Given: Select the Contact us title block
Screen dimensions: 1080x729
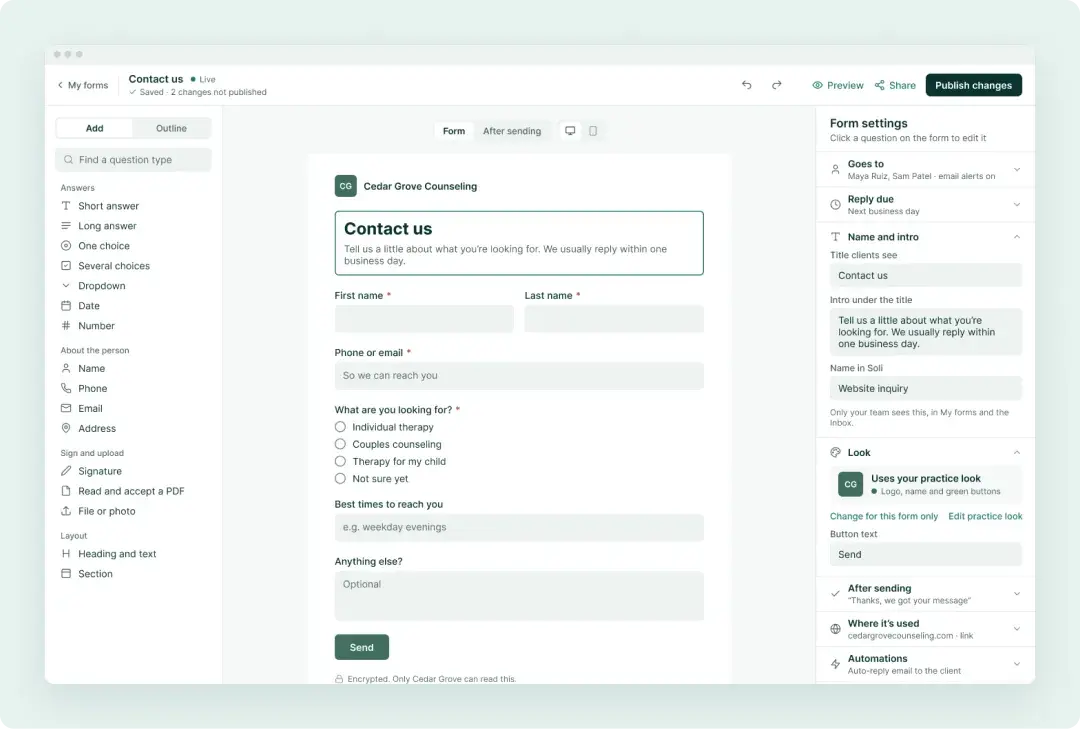Looking at the screenshot, I should click(x=519, y=243).
